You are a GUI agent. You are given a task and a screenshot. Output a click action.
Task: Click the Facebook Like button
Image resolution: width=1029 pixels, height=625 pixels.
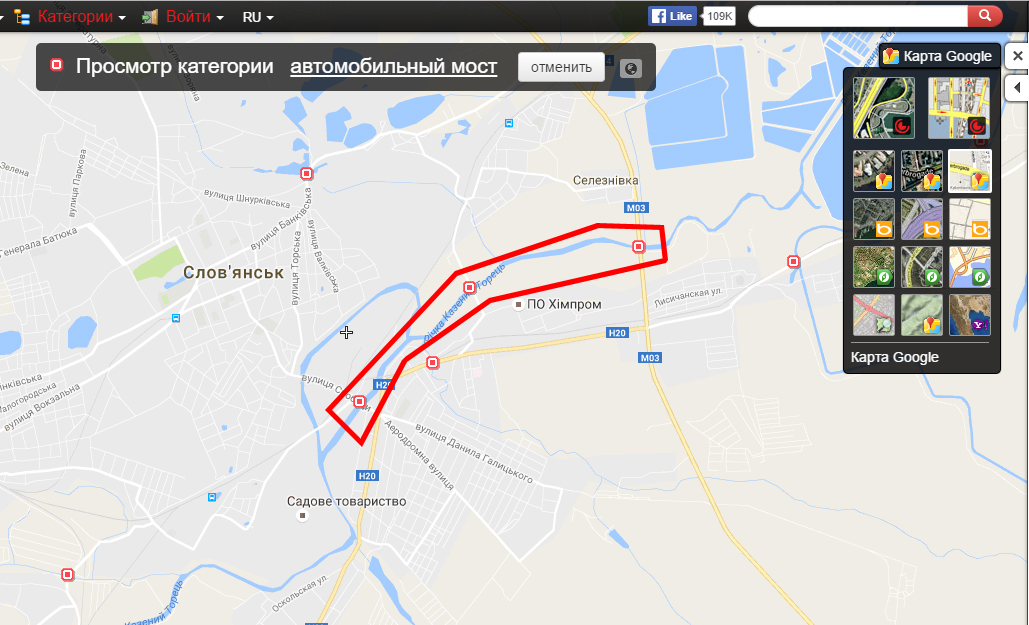673,16
